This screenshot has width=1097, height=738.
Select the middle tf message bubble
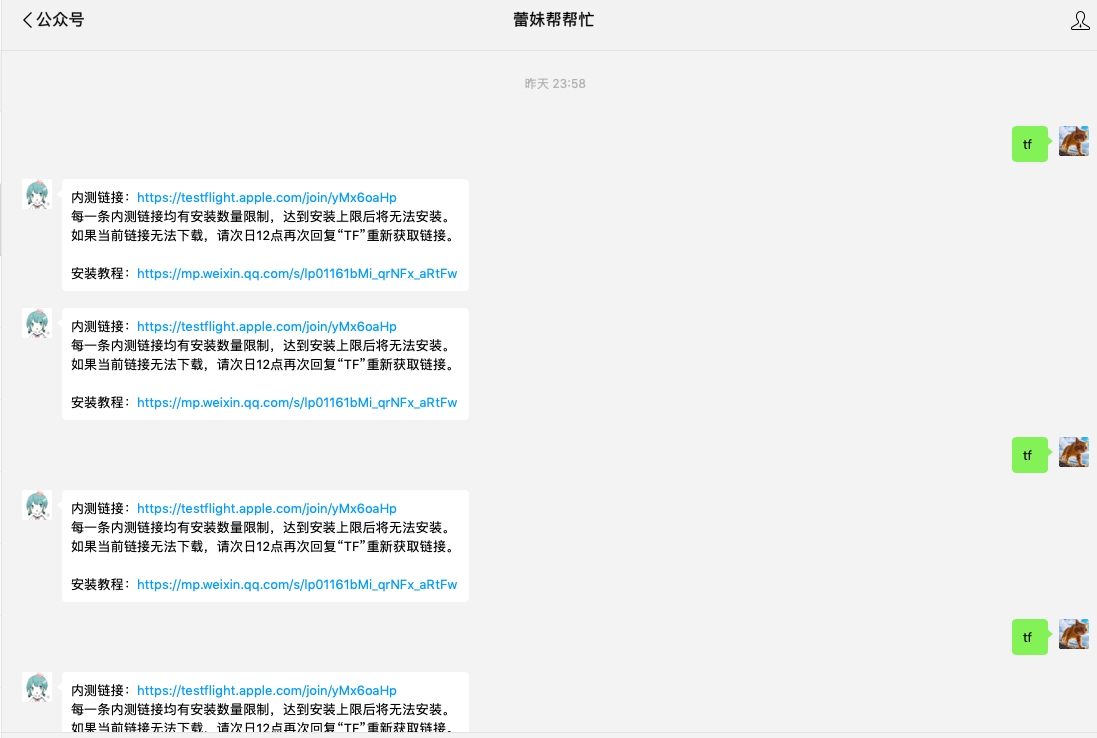coord(1029,455)
